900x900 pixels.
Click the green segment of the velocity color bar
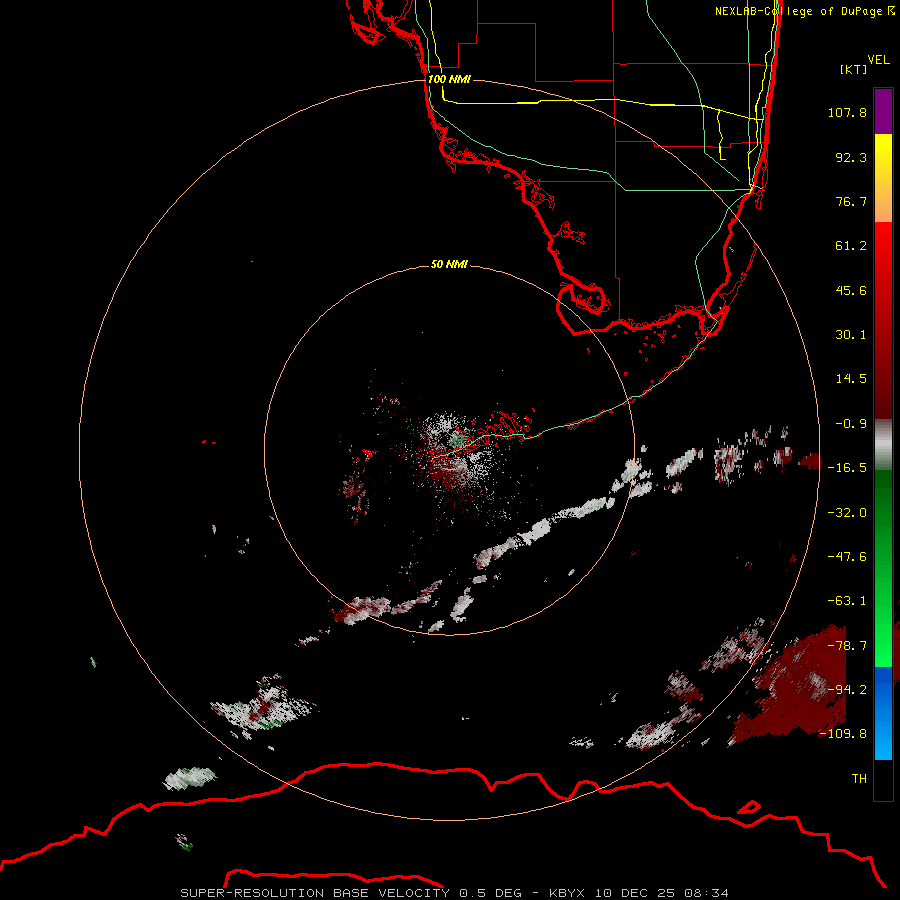(x=883, y=568)
